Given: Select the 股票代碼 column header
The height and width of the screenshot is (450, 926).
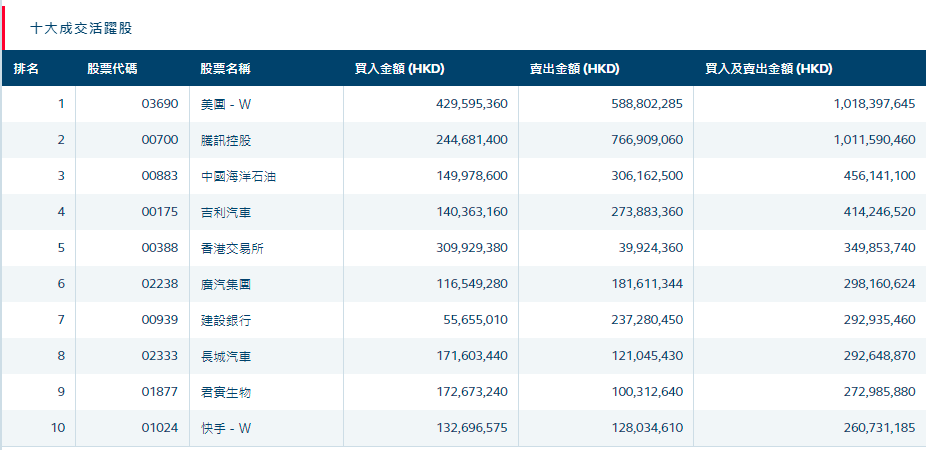Looking at the screenshot, I should pos(112,69).
